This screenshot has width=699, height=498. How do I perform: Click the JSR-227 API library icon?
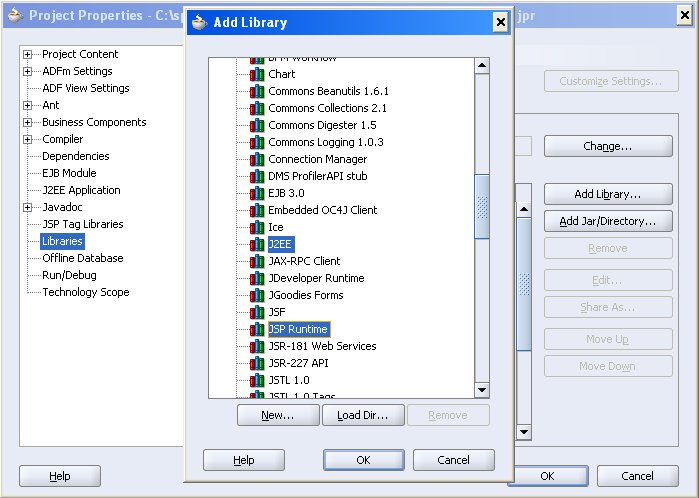coord(257,363)
